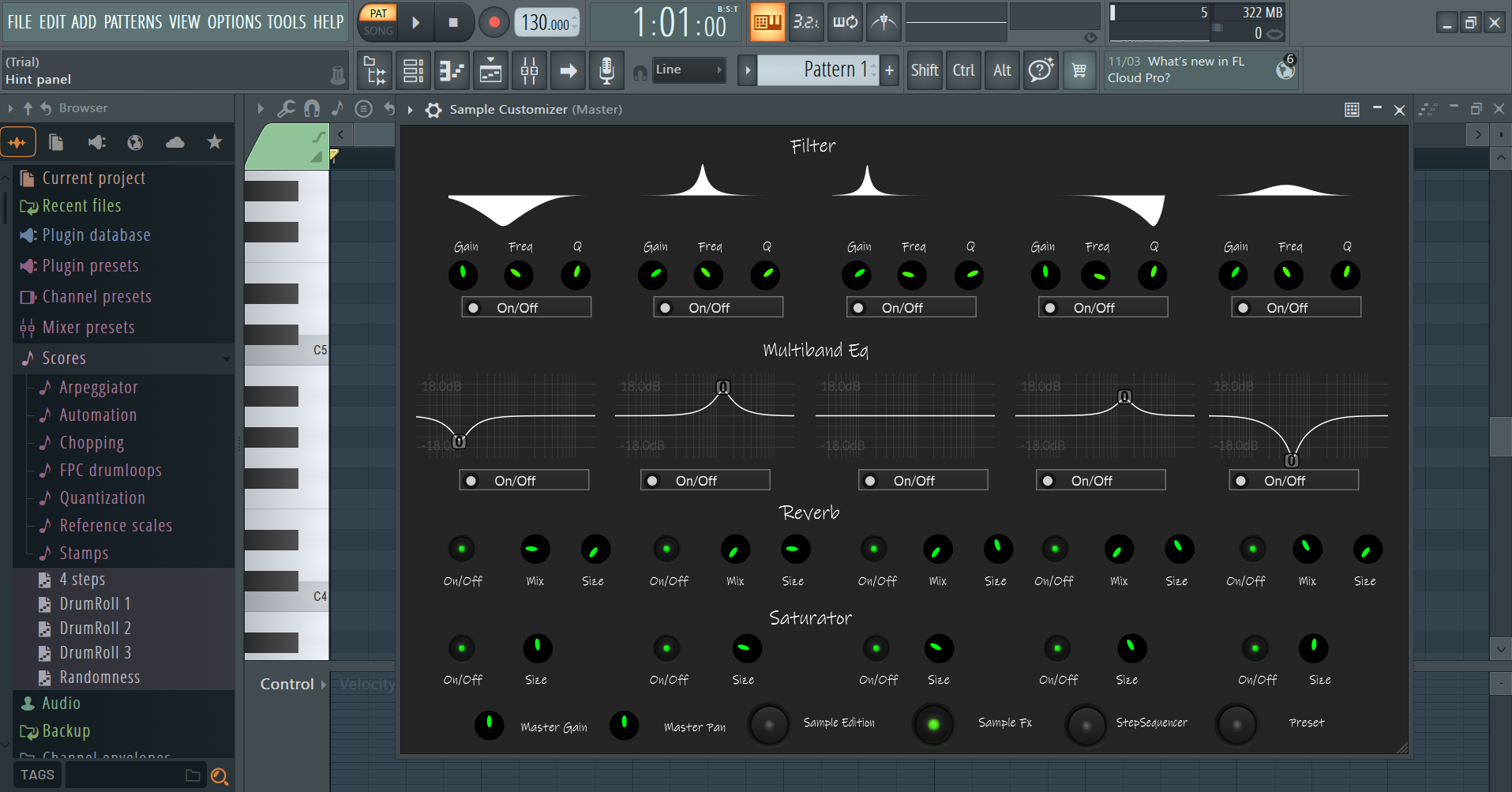Viewport: 1512px width, 792px height.
Task: Toggle first Filter band On/Off
Action: (x=526, y=307)
